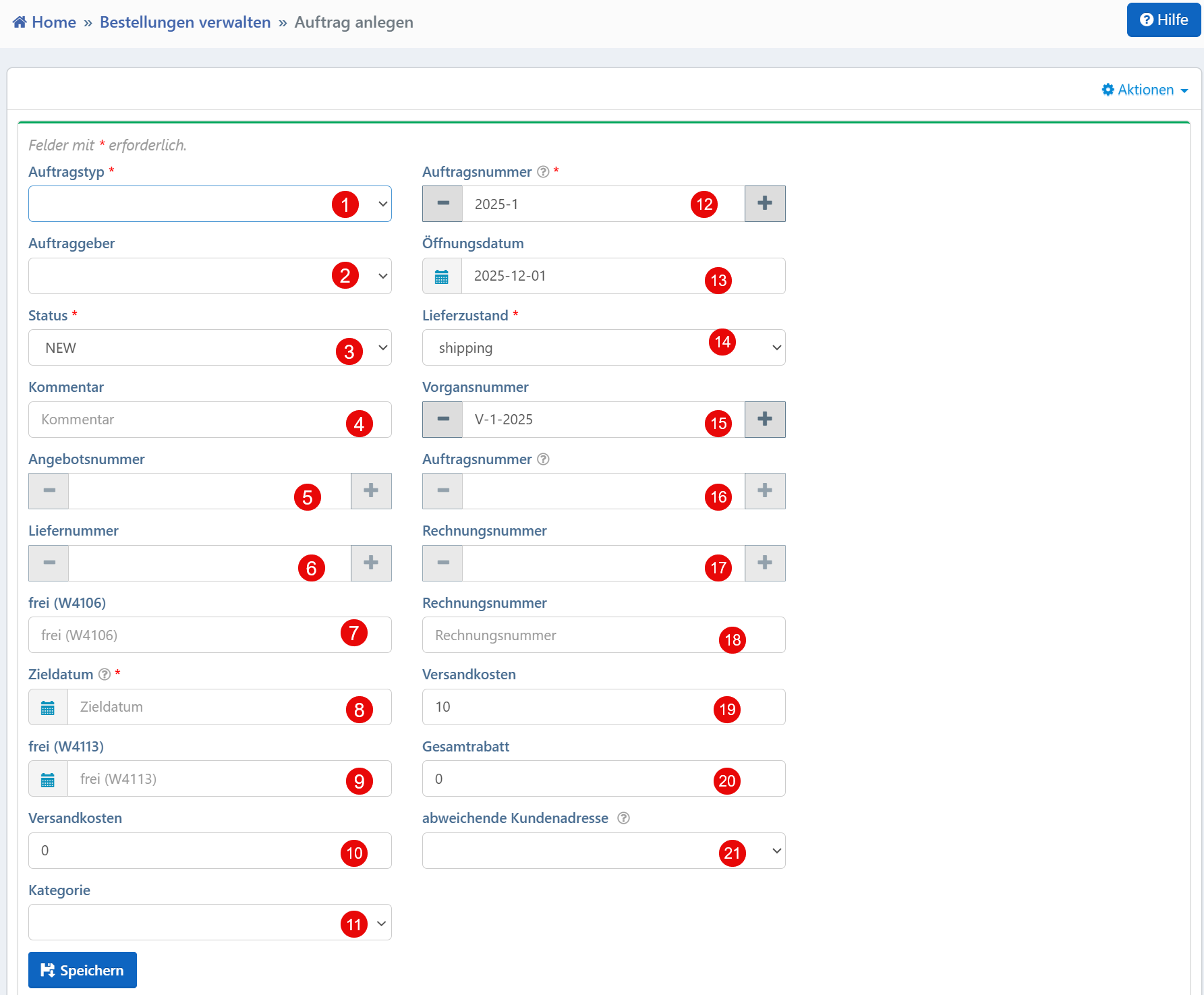Click the plus button beside Auftragsnummer 2025-1

coord(764,204)
